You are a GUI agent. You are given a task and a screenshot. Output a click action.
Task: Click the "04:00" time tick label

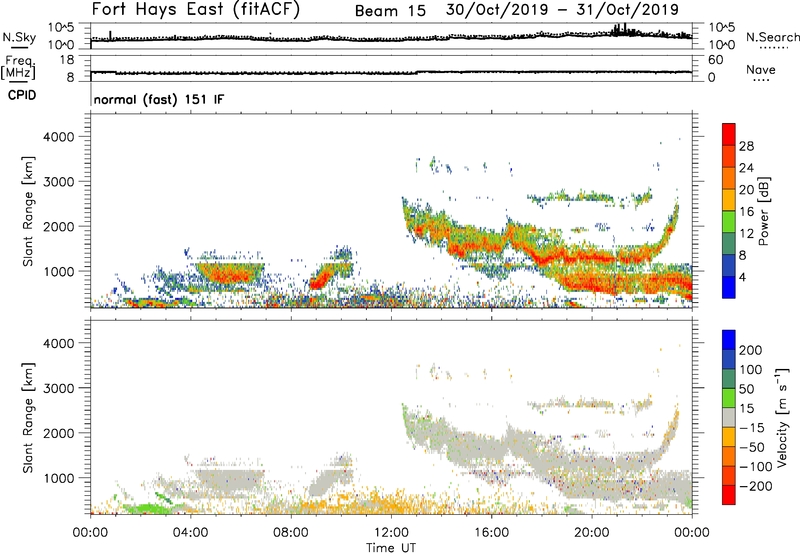coord(191,533)
